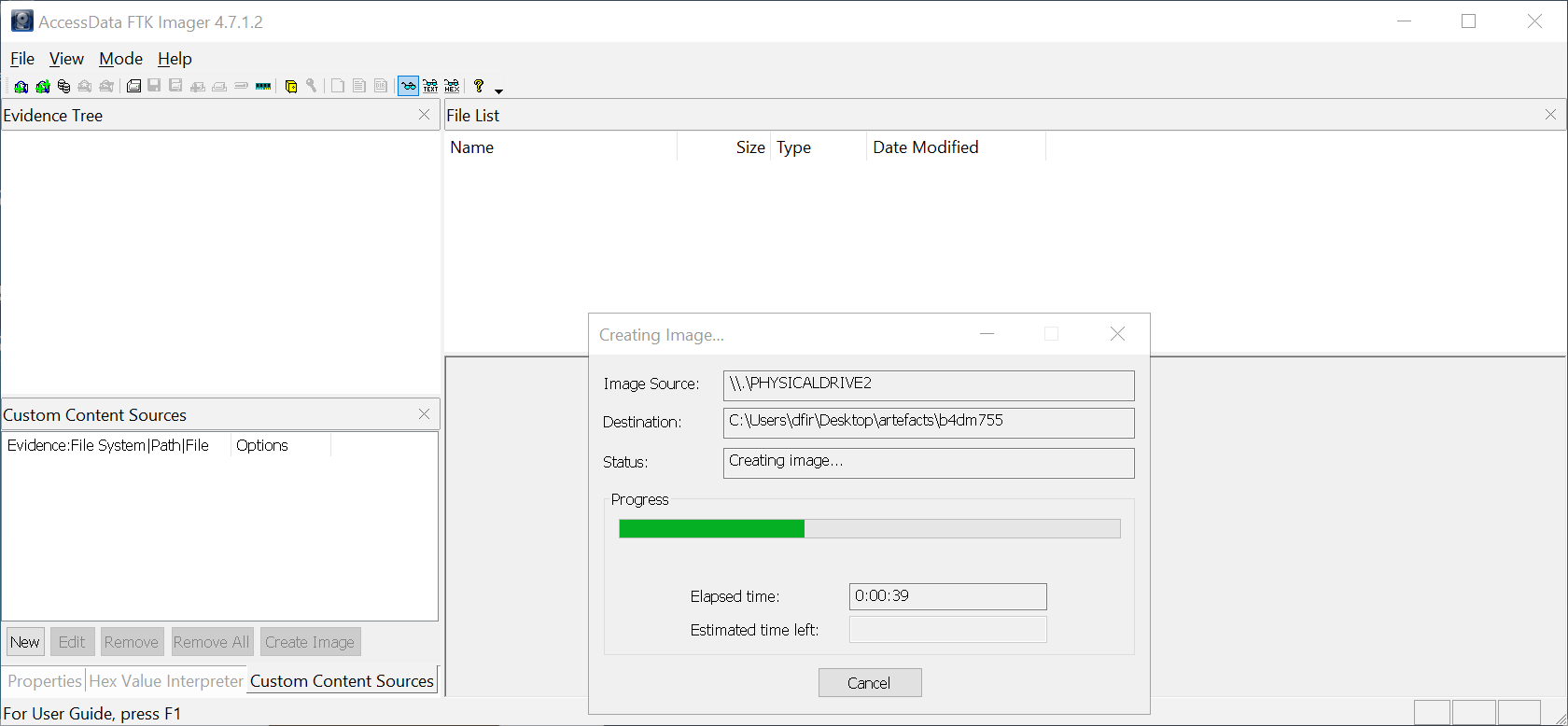The image size is (1568, 726).
Task: Switch to the Hex Value Interpreter tab
Action: (166, 681)
